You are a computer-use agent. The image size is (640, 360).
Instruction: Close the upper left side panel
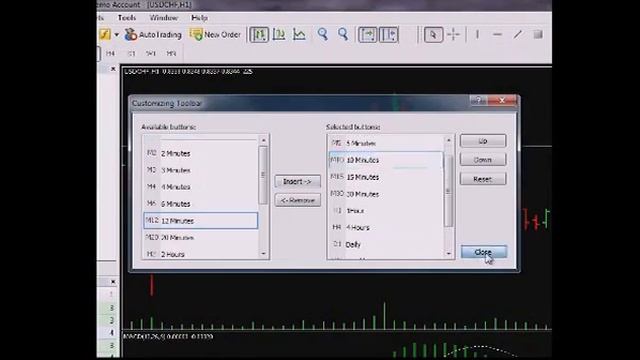click(113, 69)
